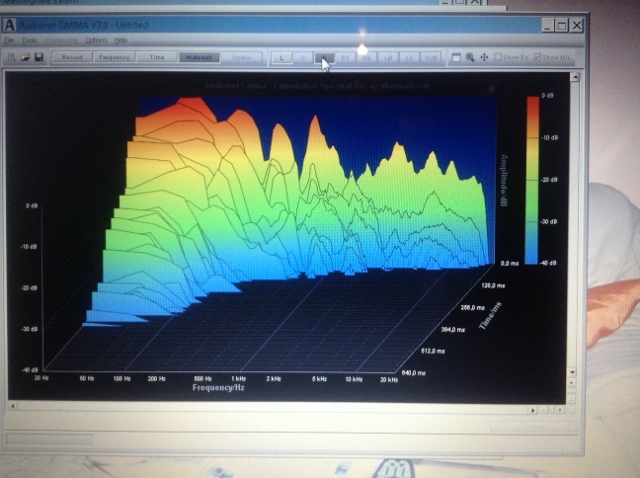The image size is (640, 478).
Task: Select the magnifier zoom tool
Action: (470, 58)
